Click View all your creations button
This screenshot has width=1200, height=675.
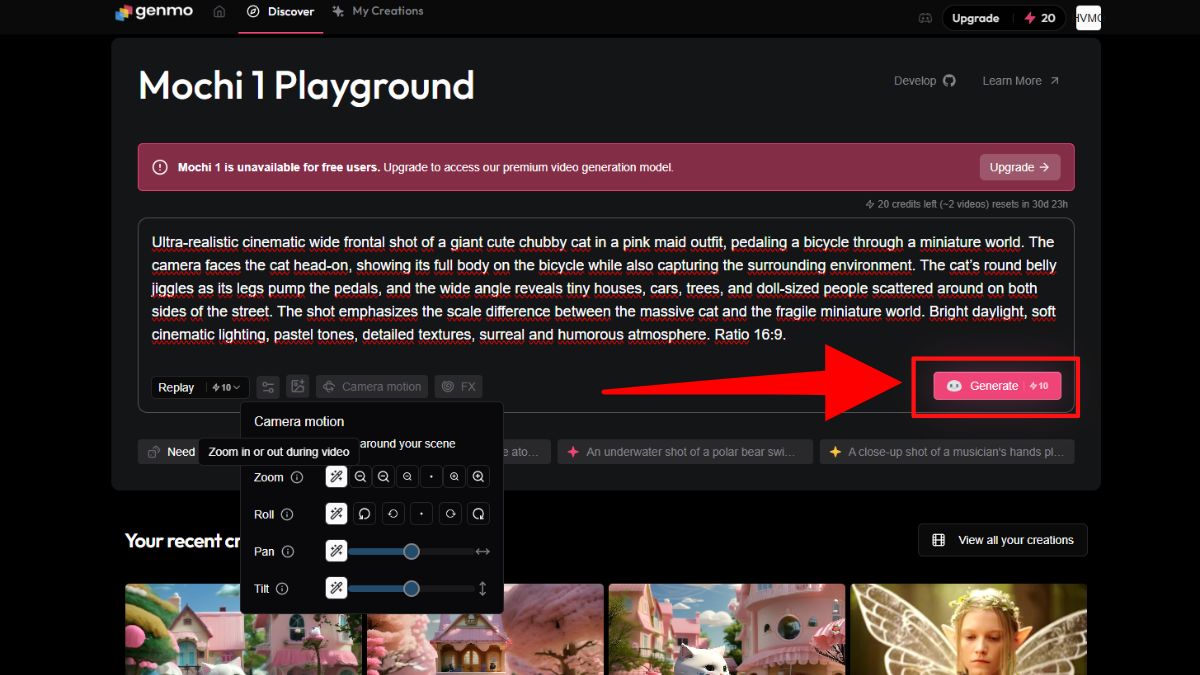[x=1003, y=540]
